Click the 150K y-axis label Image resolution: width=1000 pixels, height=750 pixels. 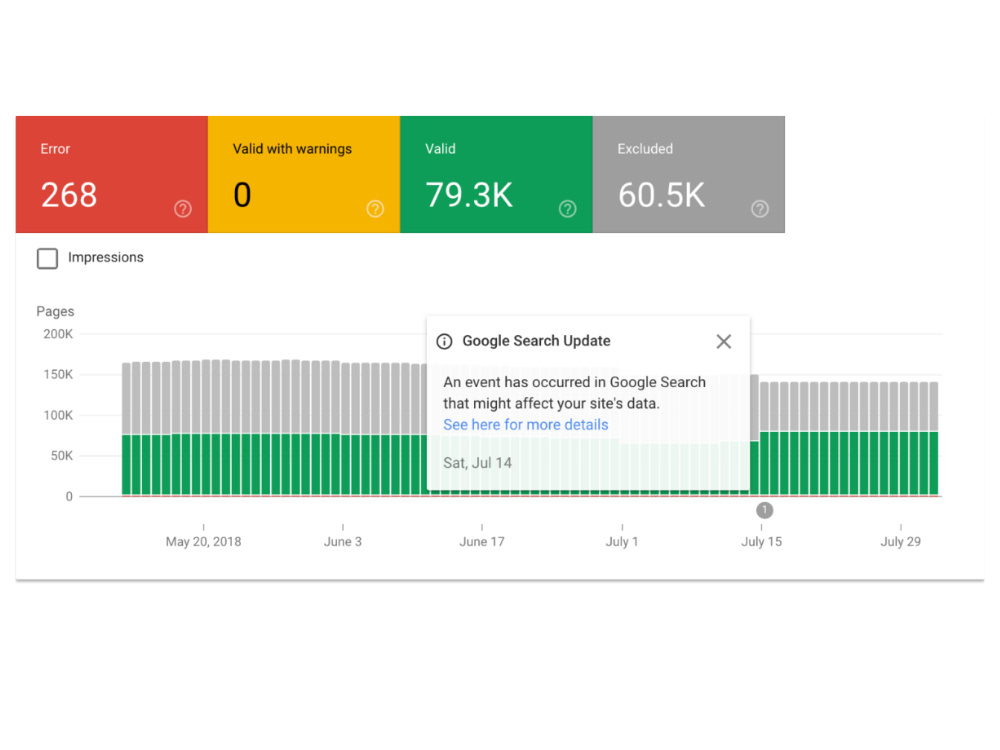click(x=58, y=374)
